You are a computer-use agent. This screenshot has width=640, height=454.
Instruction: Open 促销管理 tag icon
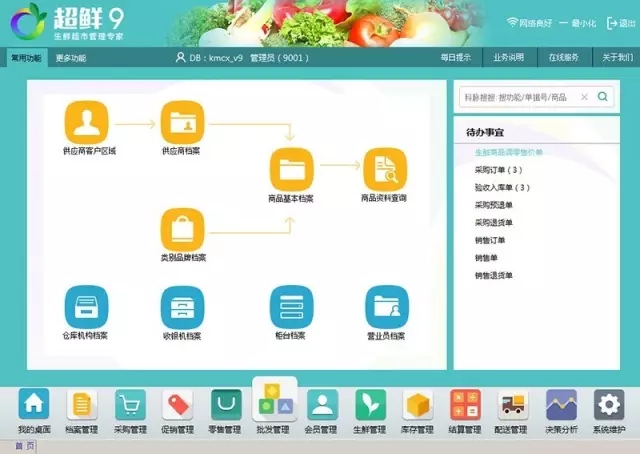(x=178, y=405)
